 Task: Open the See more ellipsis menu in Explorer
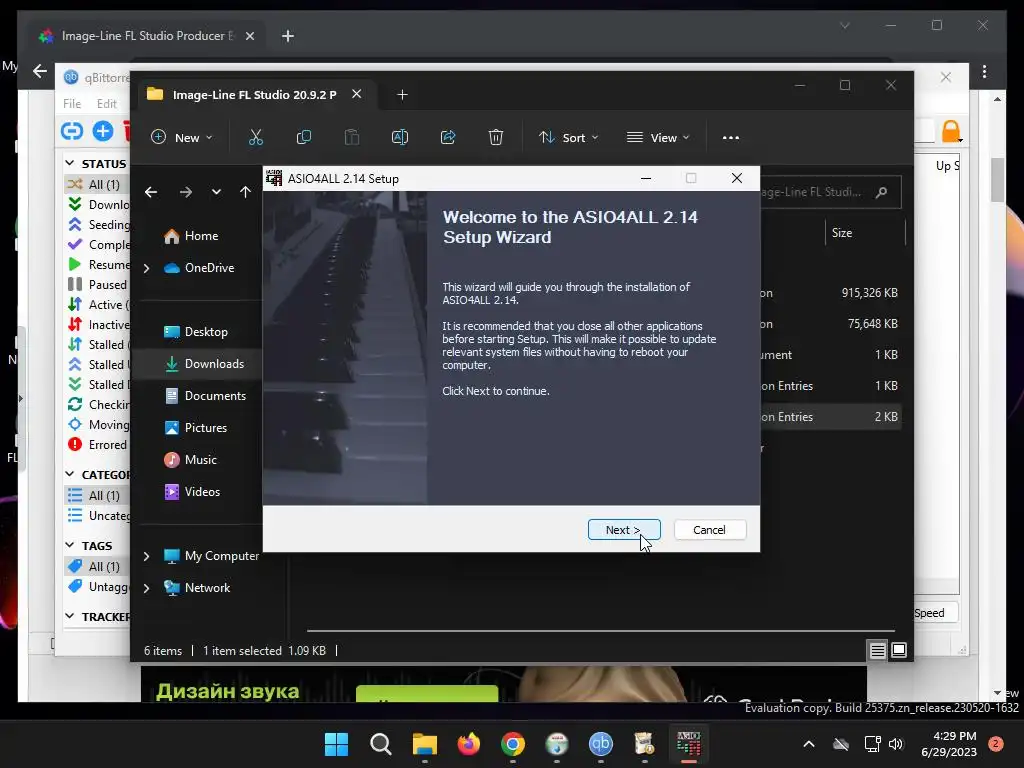(x=731, y=138)
